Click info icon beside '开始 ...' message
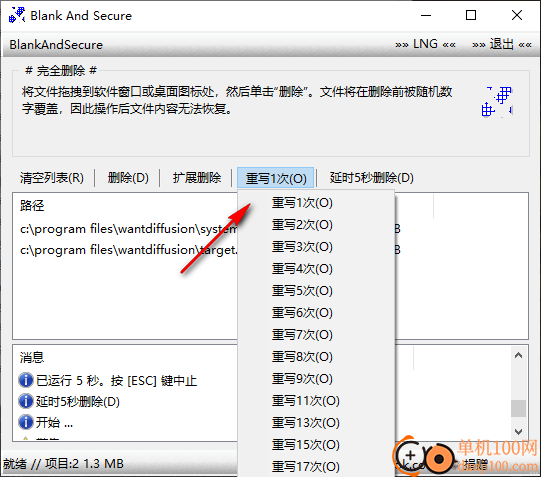 (x=26, y=422)
